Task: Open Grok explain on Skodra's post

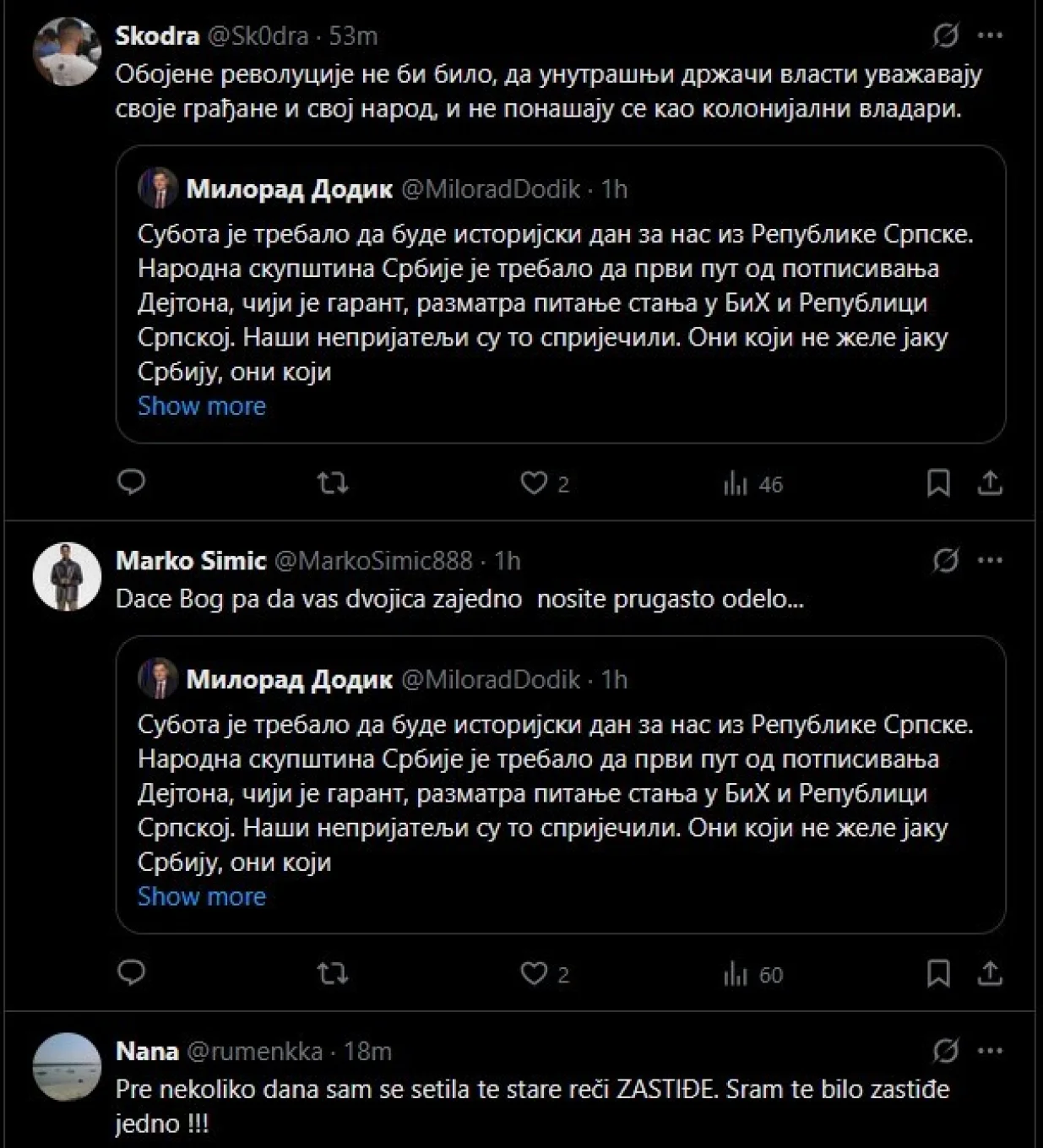Action: click(x=945, y=36)
